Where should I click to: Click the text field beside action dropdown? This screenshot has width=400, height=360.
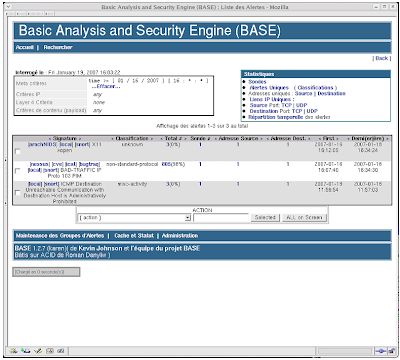point(221,218)
